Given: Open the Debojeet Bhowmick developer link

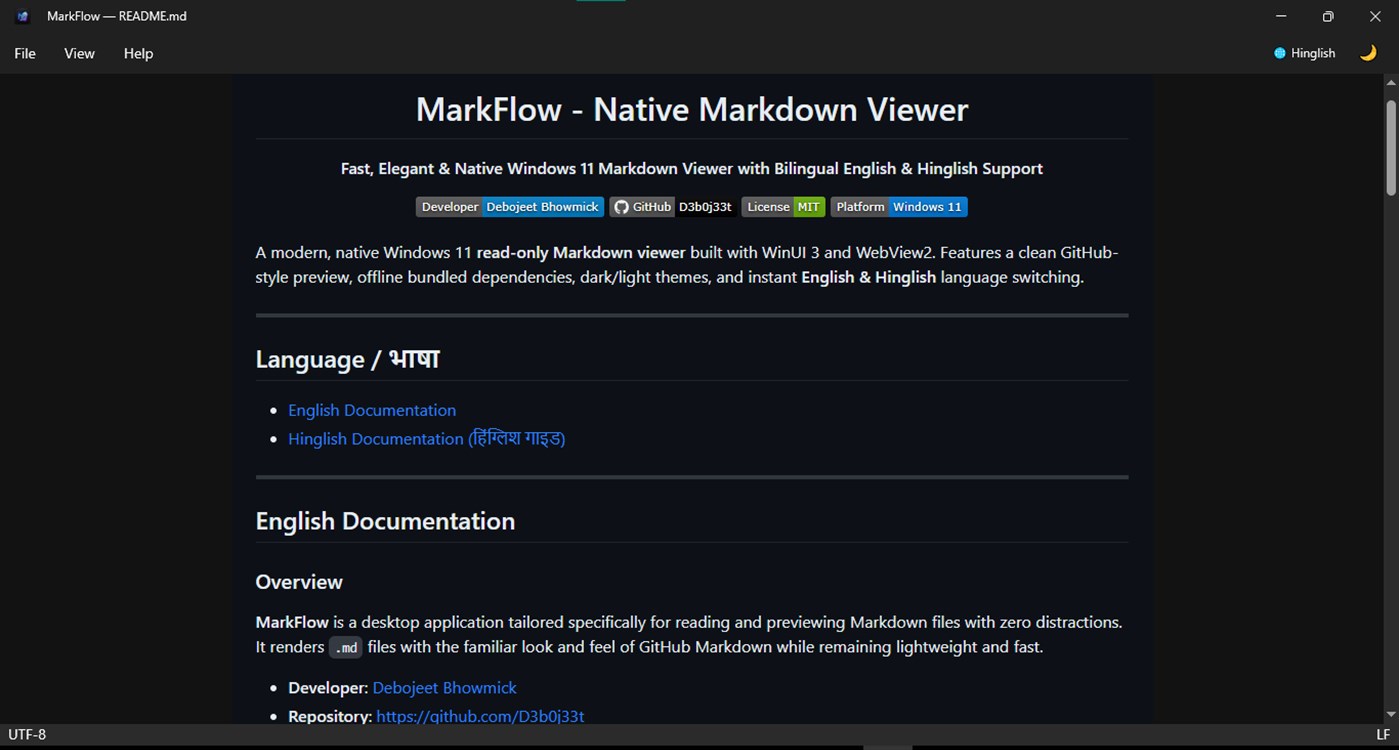Looking at the screenshot, I should pyautogui.click(x=445, y=688).
